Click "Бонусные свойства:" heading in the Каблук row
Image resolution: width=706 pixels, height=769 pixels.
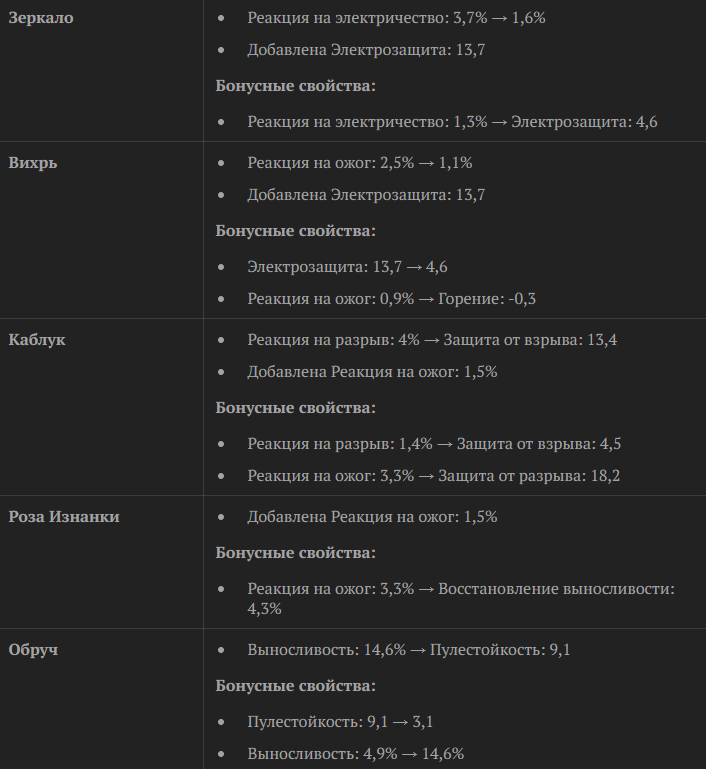(296, 408)
